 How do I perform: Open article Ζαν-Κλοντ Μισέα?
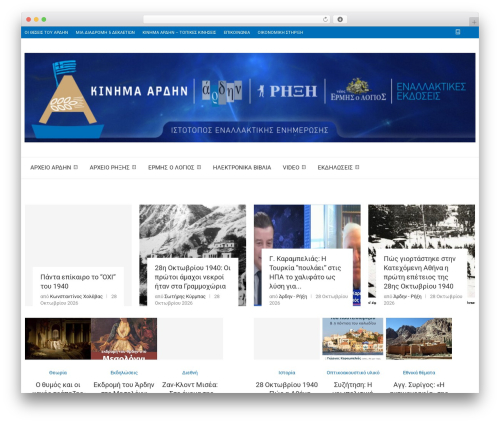pos(190,388)
